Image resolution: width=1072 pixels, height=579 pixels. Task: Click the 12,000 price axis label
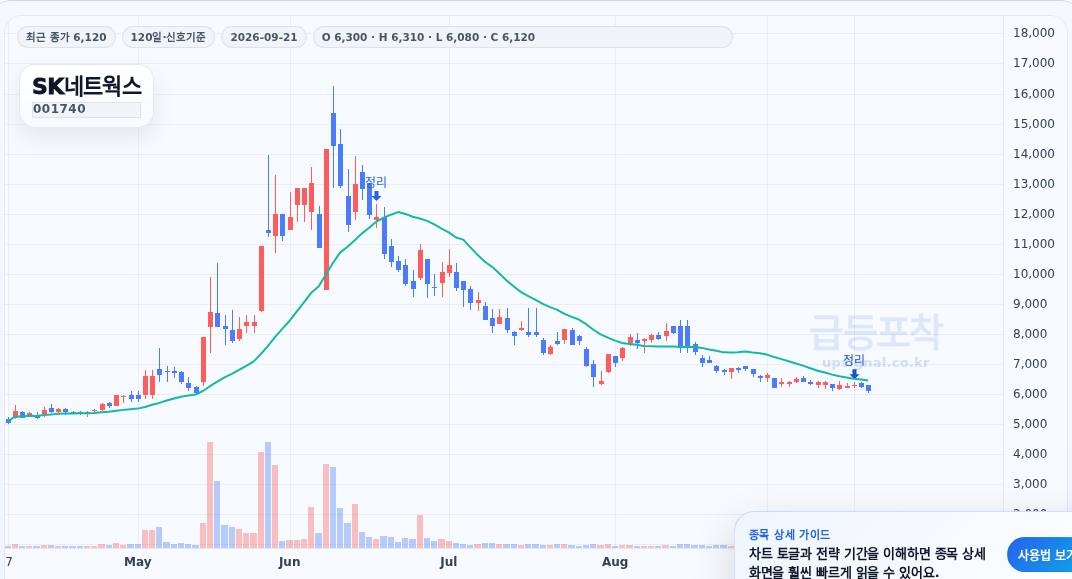[1033, 214]
